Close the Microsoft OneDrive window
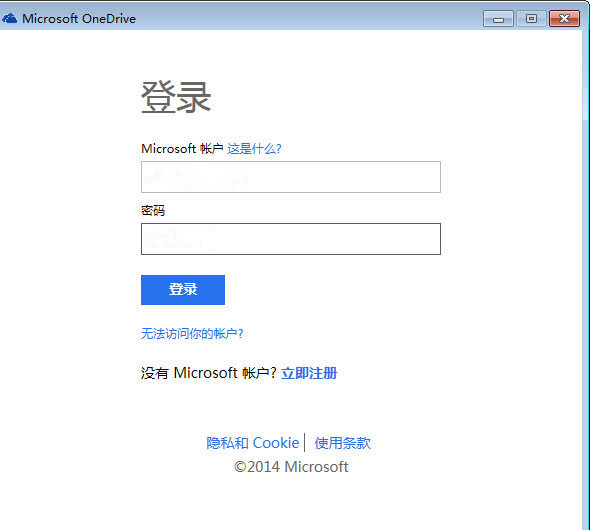 point(564,18)
